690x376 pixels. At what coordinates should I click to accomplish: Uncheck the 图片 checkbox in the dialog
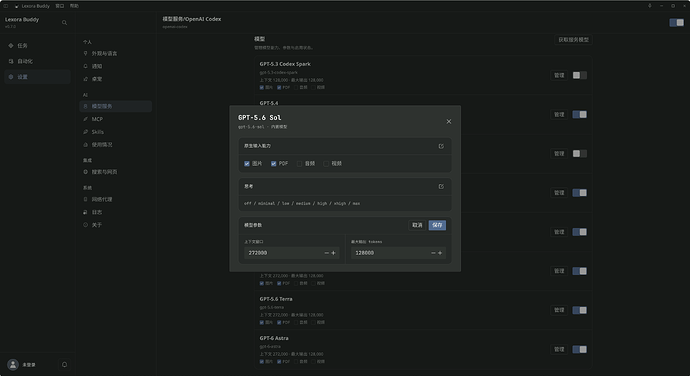pos(247,164)
